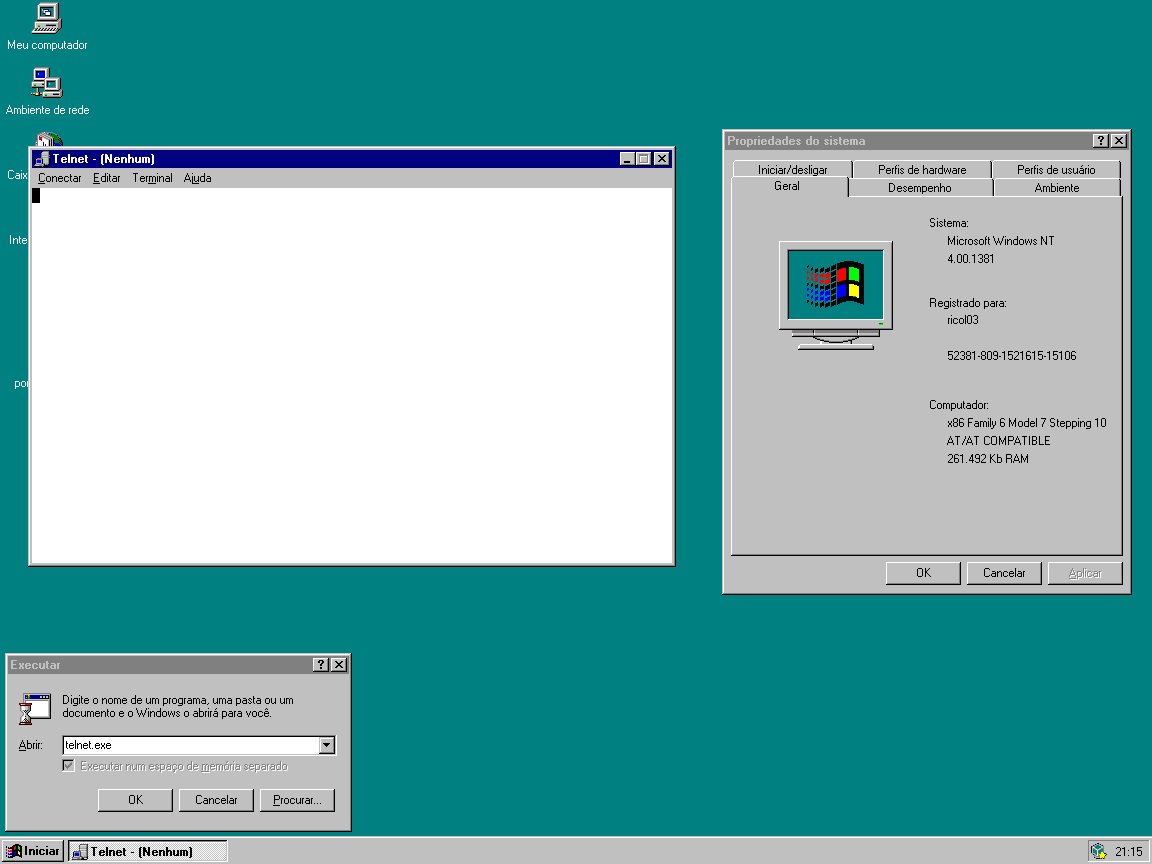Click the Procurar... button

[297, 800]
